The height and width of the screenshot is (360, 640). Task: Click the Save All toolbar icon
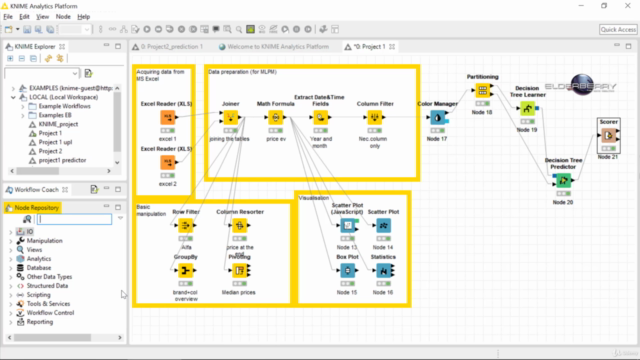[50, 29]
